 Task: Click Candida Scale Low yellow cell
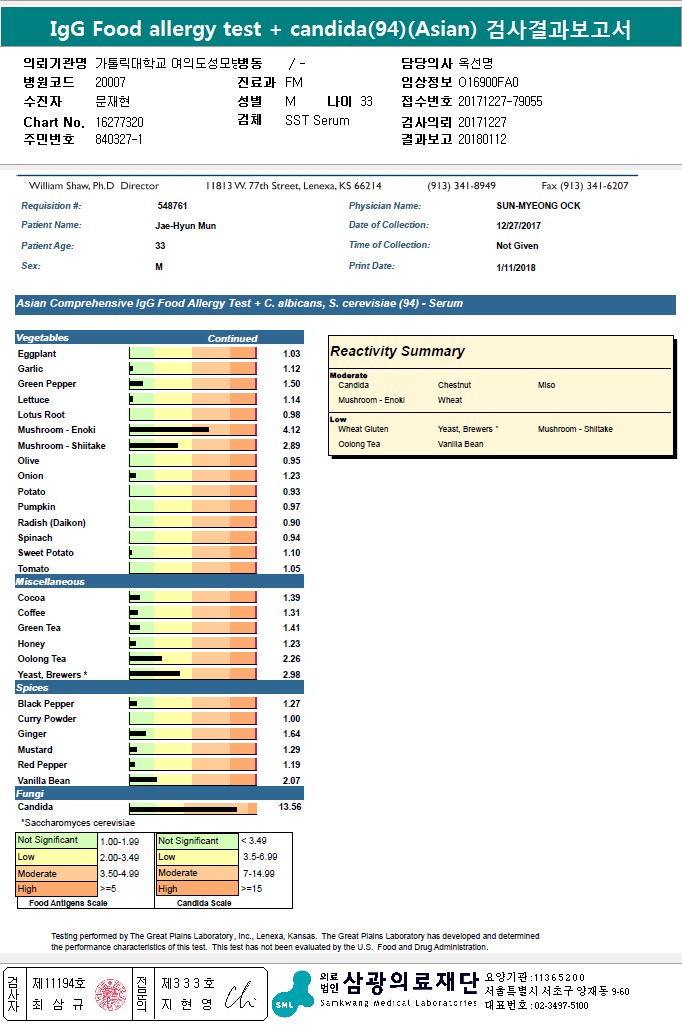pos(197,857)
